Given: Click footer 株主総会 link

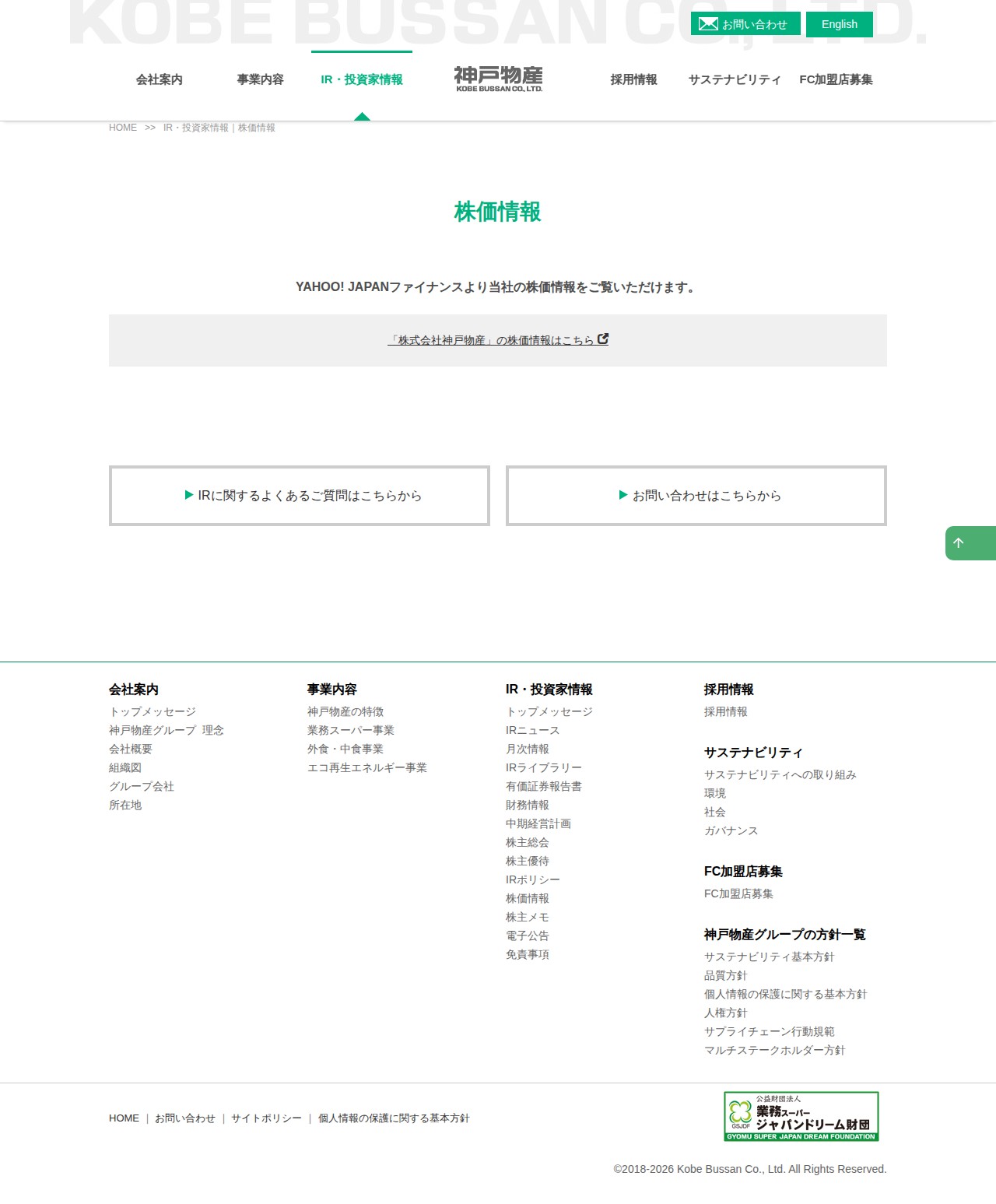Looking at the screenshot, I should tap(528, 842).
